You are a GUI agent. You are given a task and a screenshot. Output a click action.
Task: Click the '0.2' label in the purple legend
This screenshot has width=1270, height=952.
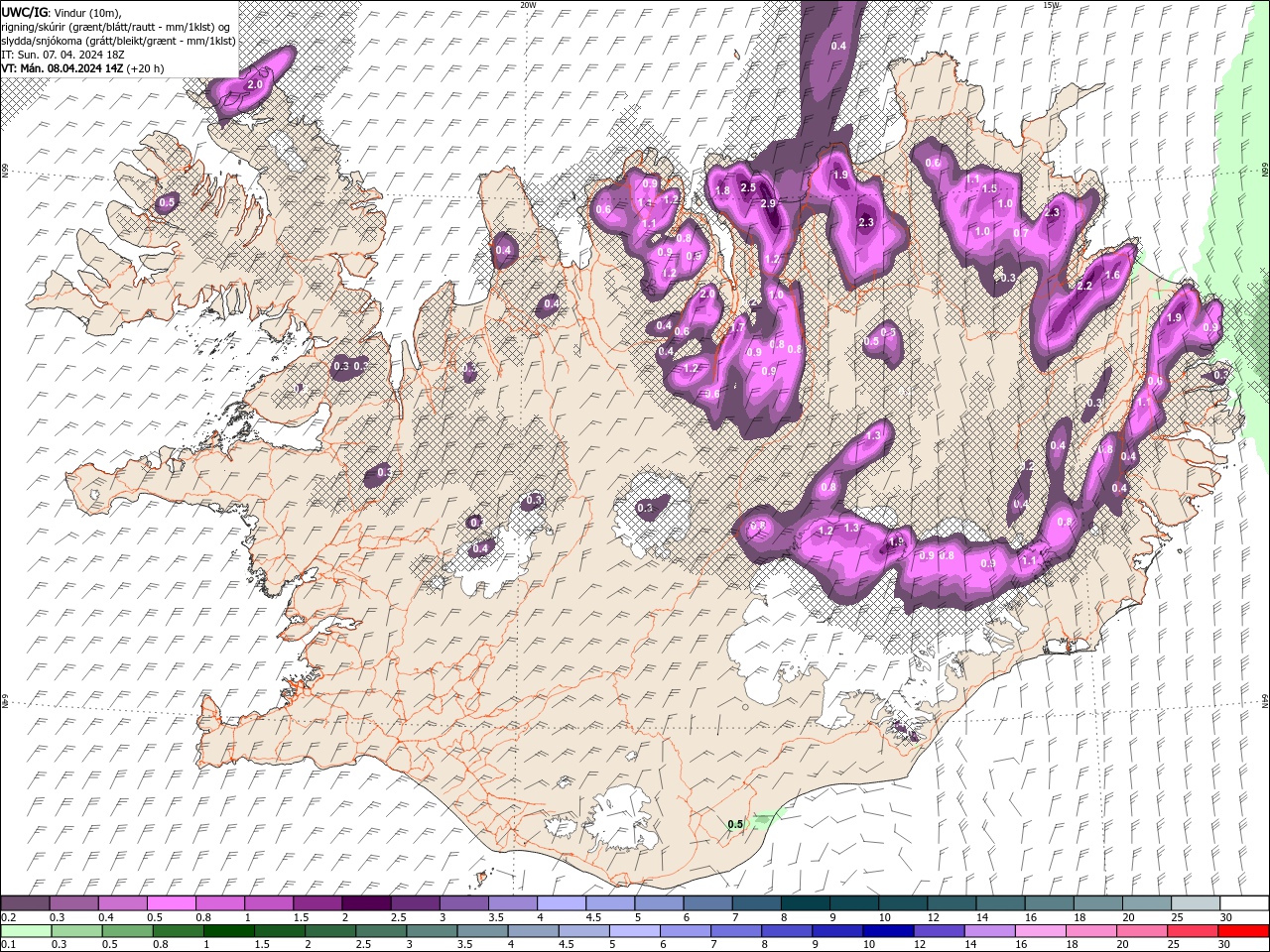click(x=9, y=917)
